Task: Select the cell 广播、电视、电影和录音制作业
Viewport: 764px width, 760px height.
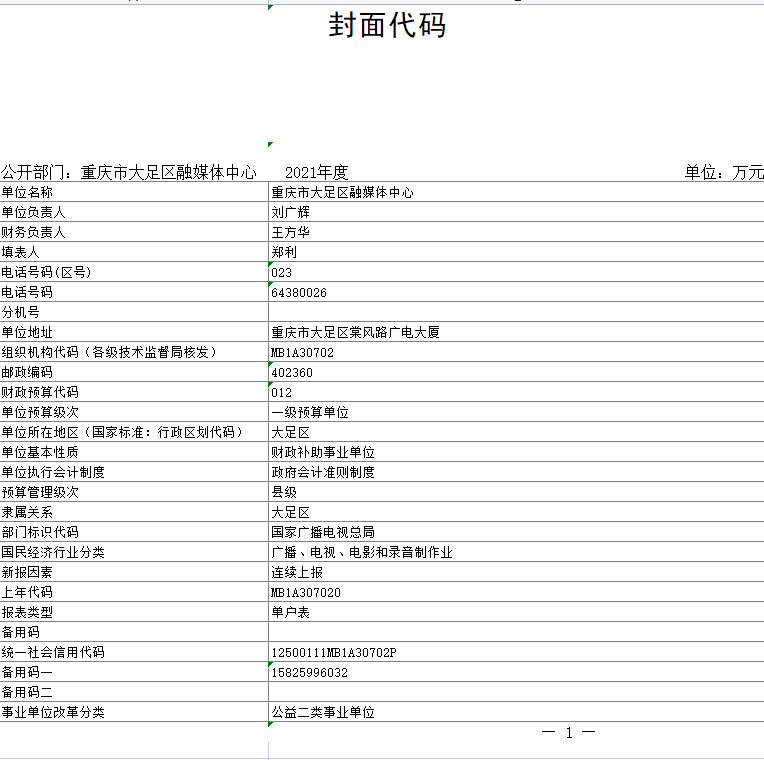Action: 516,551
